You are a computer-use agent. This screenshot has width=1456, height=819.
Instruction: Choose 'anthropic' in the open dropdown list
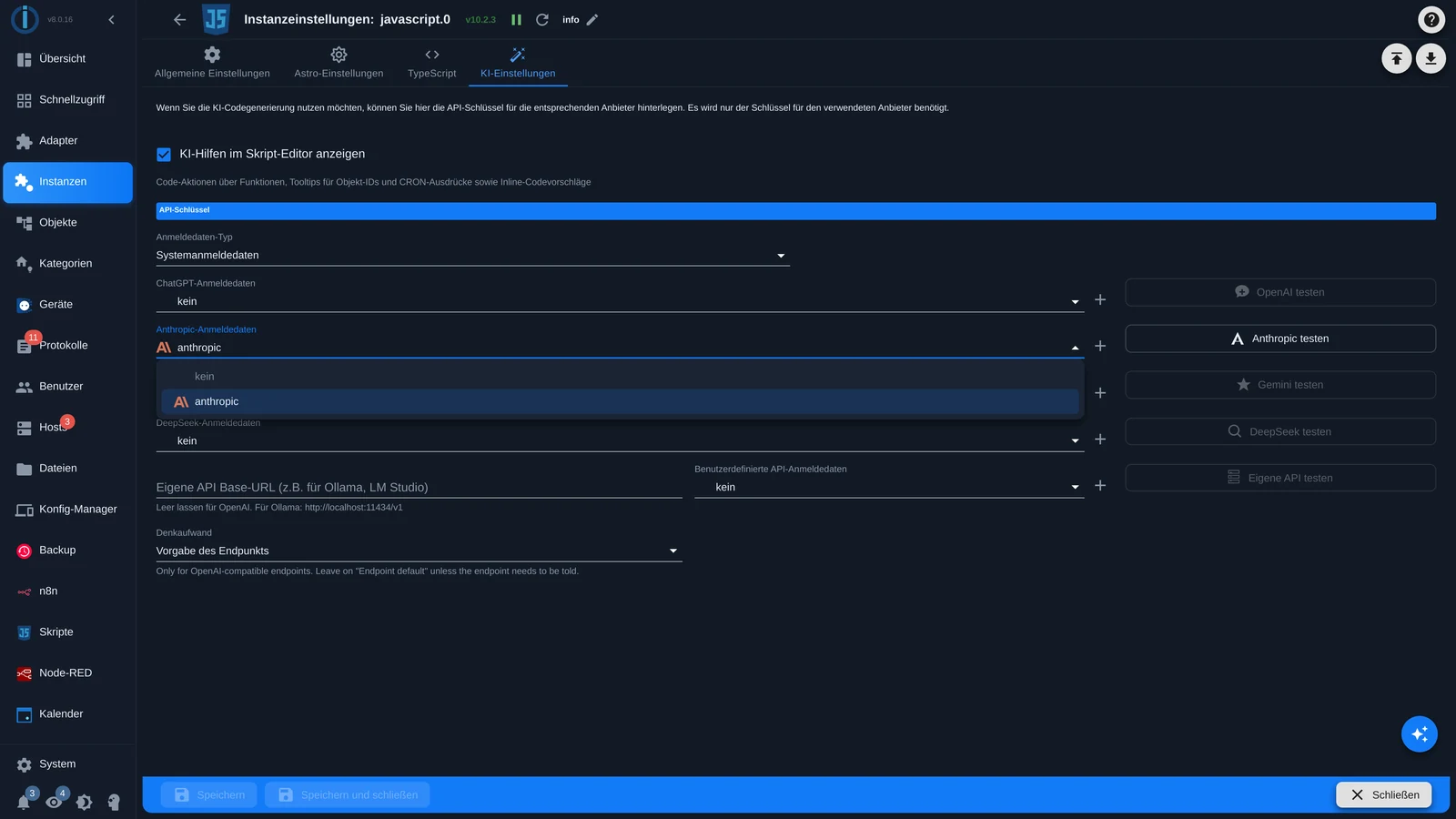pos(620,401)
